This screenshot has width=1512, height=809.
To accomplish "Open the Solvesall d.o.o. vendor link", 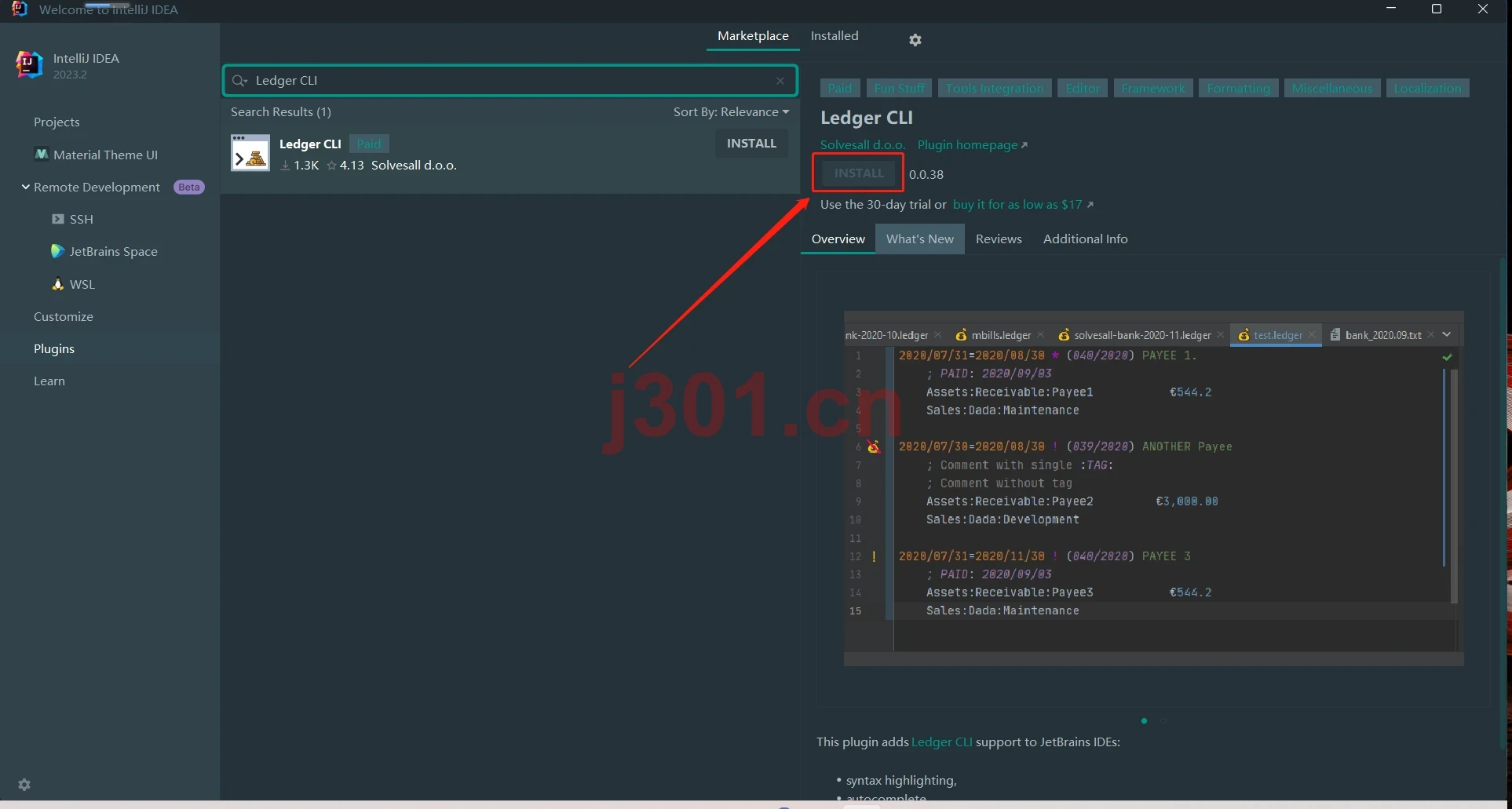I will pyautogui.click(x=863, y=145).
